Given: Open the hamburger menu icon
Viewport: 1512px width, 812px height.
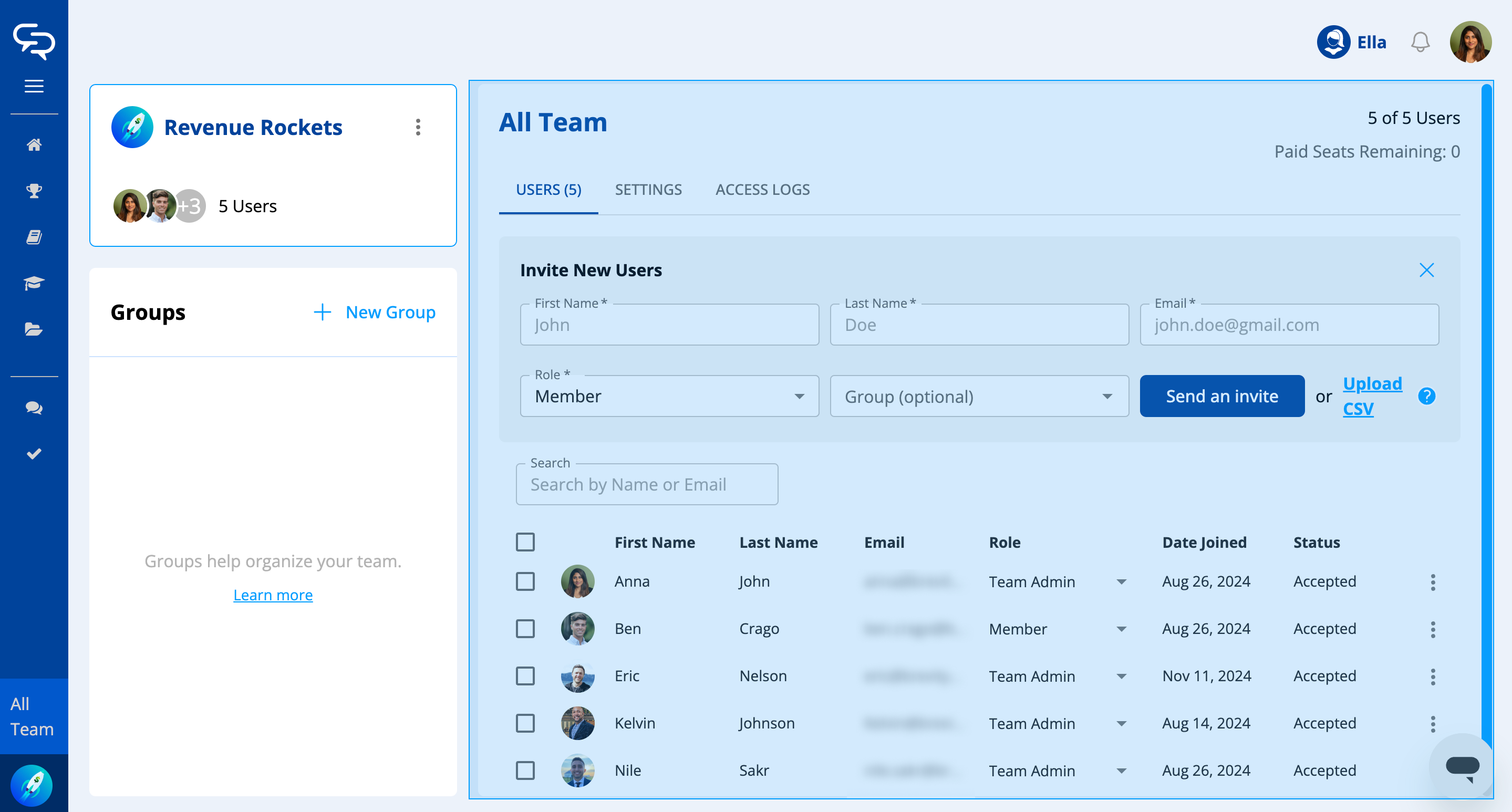Looking at the screenshot, I should point(34,86).
